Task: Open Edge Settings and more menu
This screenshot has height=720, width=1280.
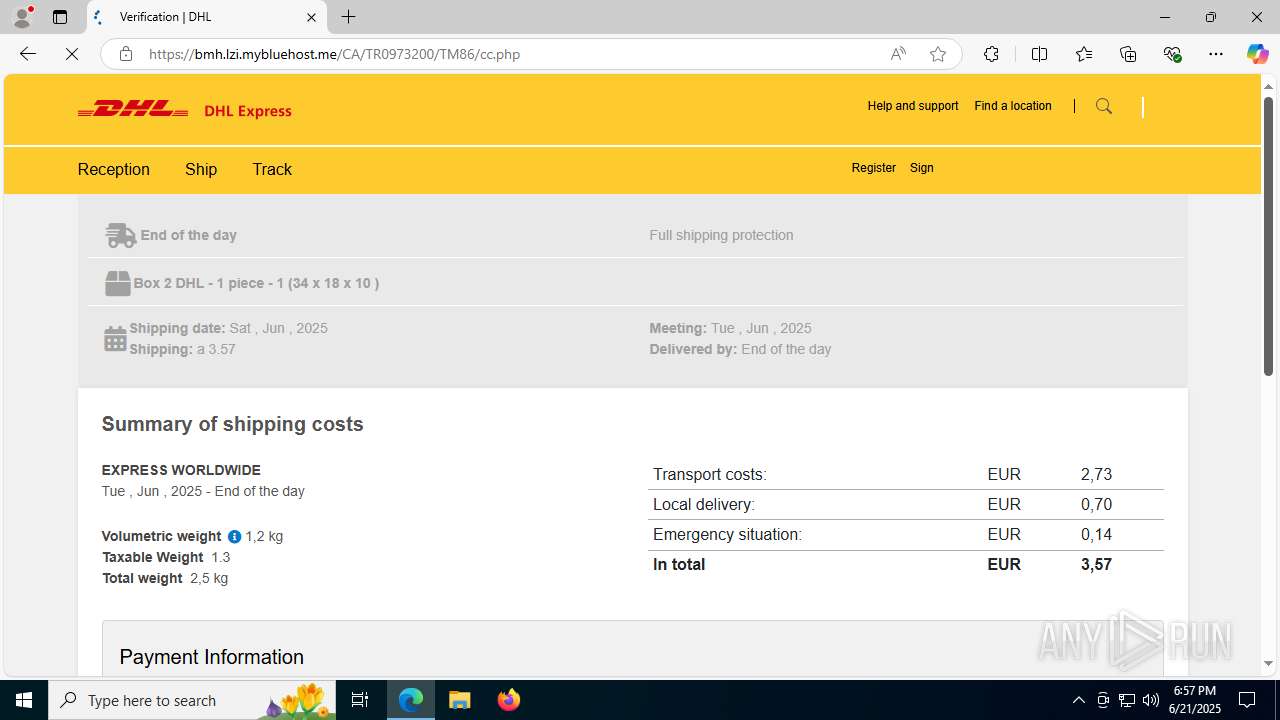Action: click(1216, 54)
